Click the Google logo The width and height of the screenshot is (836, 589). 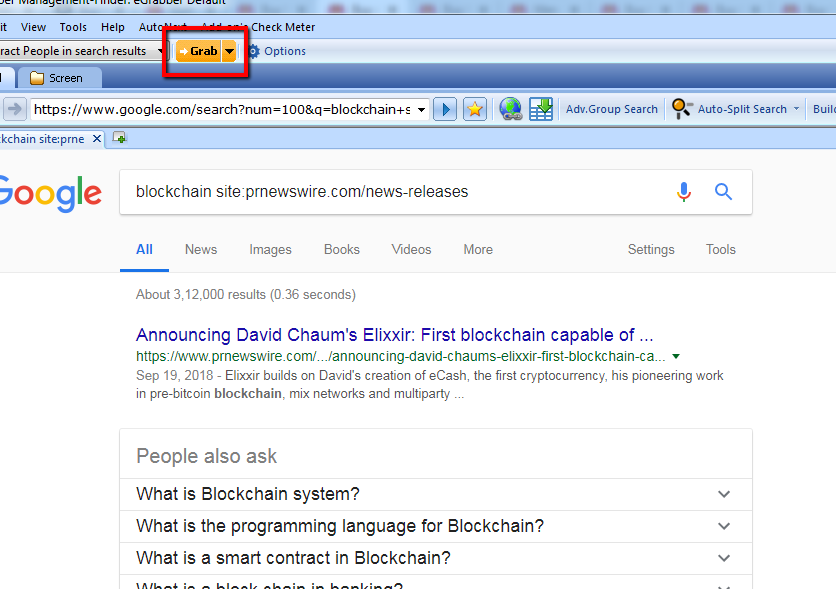click(50, 193)
